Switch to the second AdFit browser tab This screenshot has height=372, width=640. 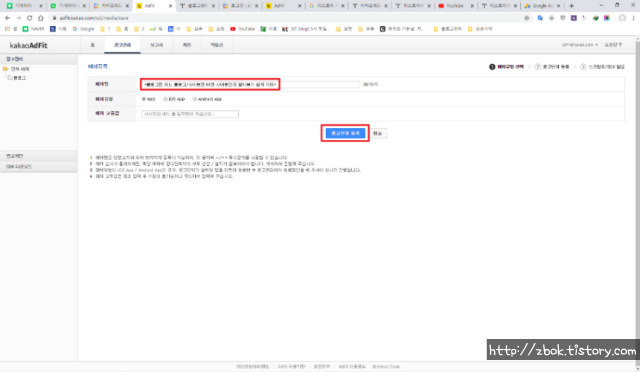tap(283, 6)
